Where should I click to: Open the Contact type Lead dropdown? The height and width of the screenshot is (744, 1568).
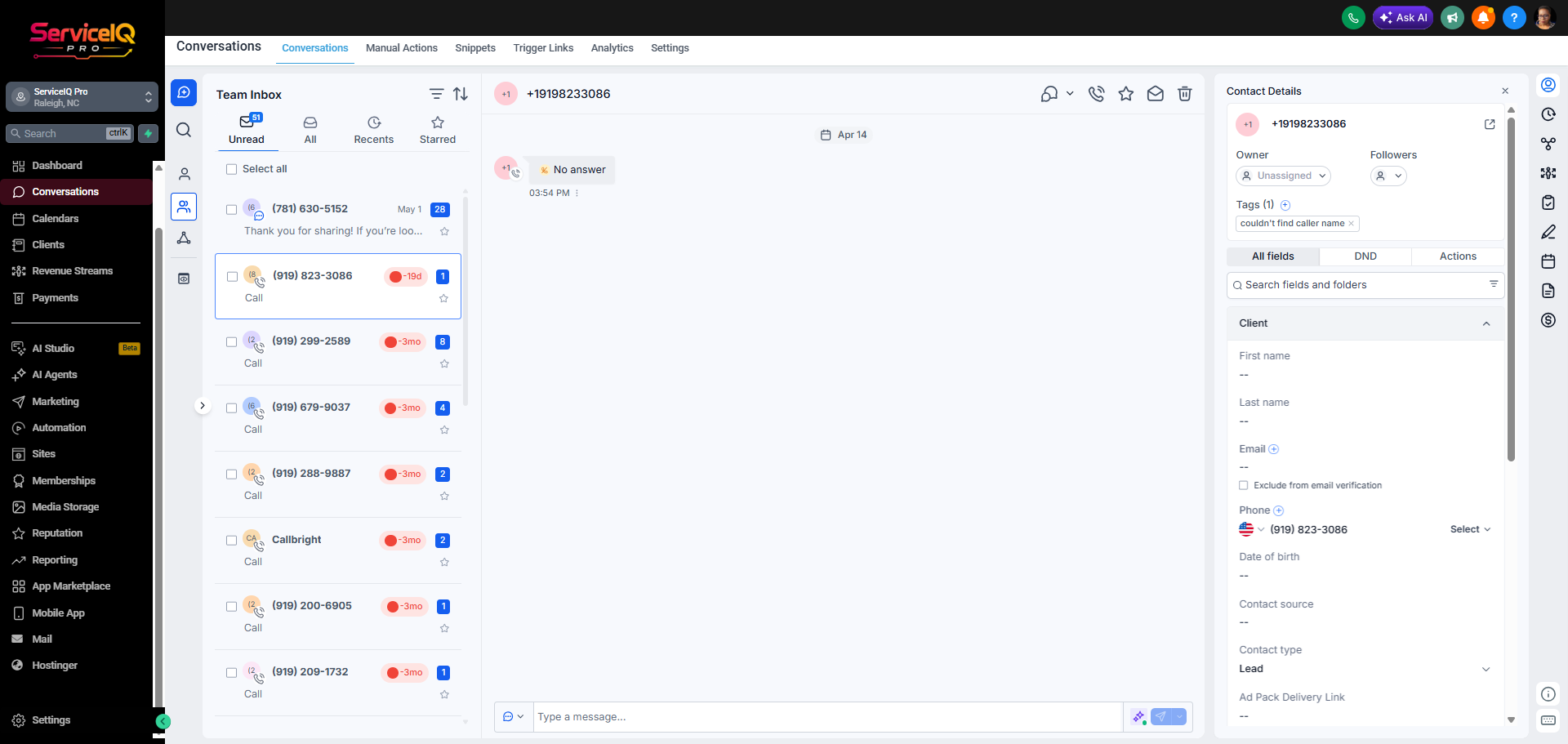point(1365,669)
